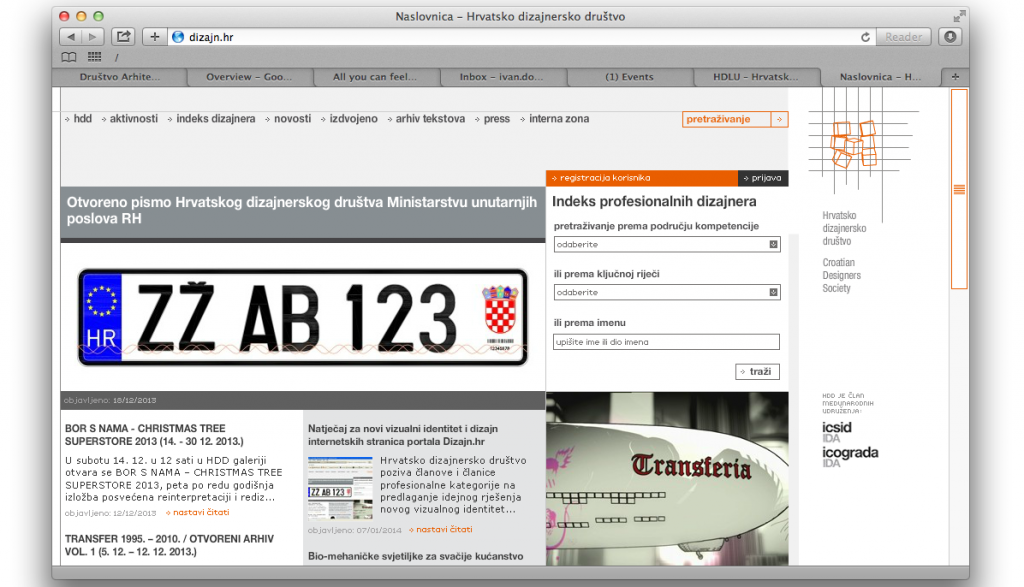Screen dimensions: 1024x587
Task: Switch to the Overview – Goo... tab
Action: [249, 77]
